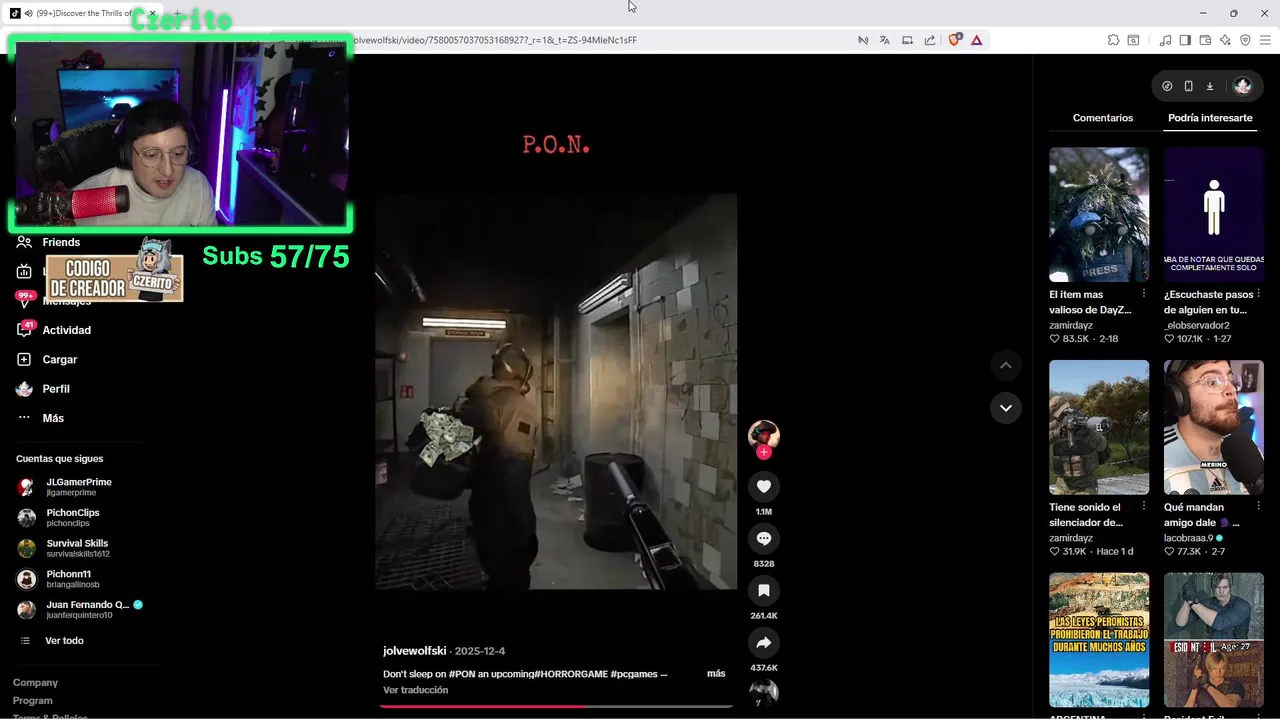Image resolution: width=1280 pixels, height=720 pixels.
Task: Go to next video with down arrow
Action: pos(1006,407)
